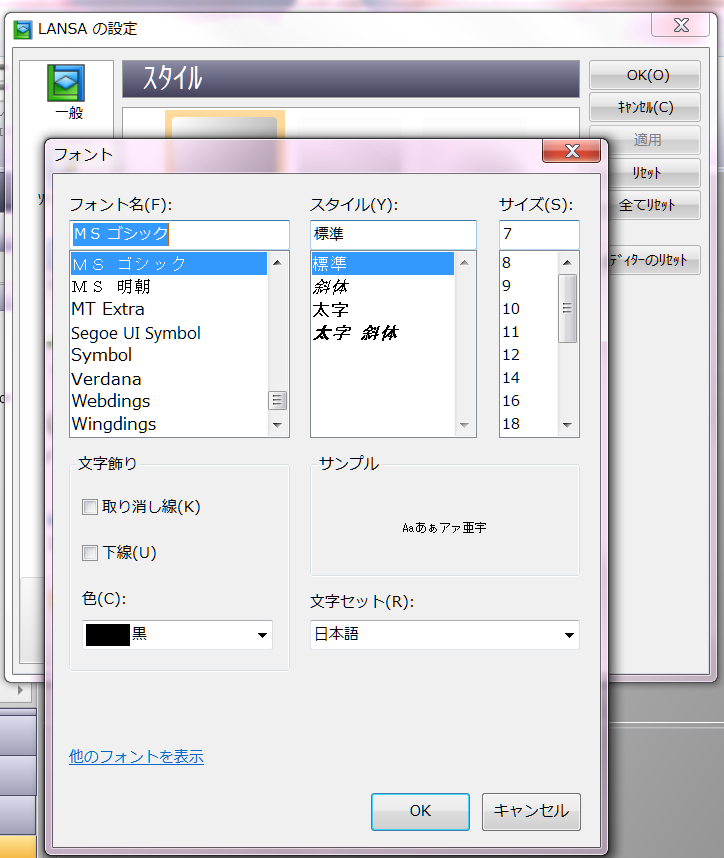
Task: Click down arrow of size list scrollbar
Action: tap(567, 425)
